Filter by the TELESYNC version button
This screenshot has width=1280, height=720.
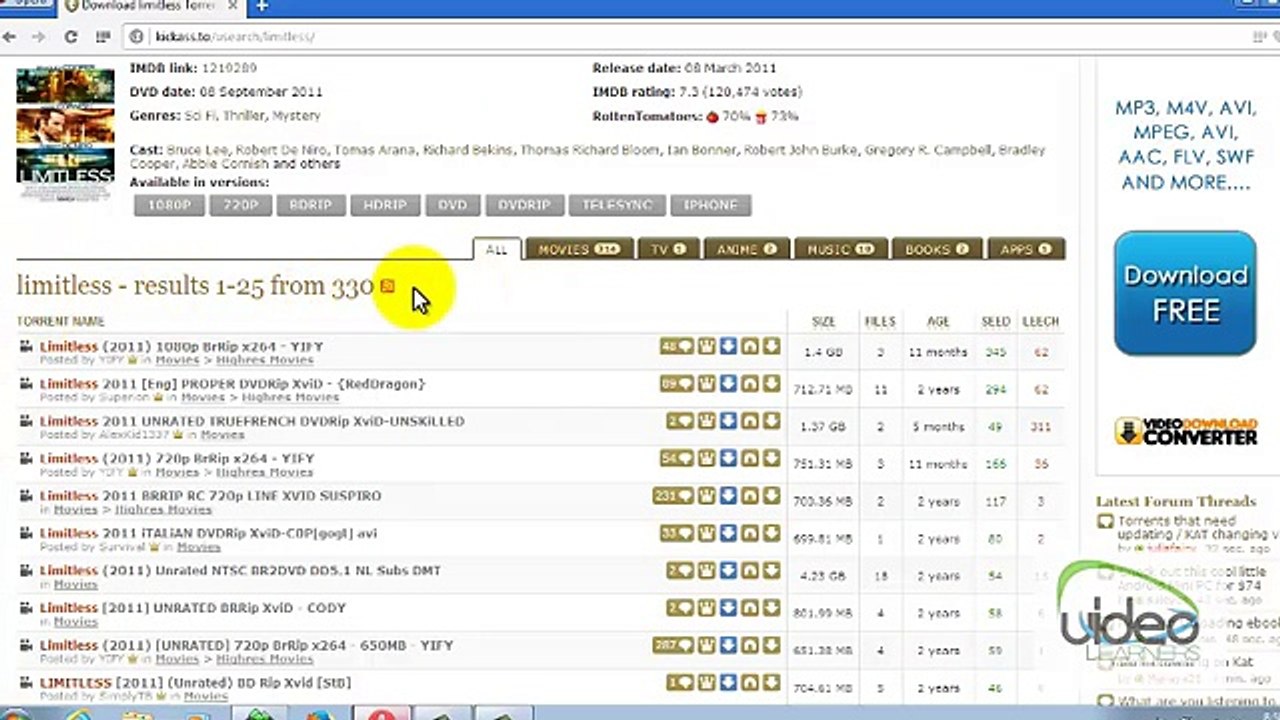pyautogui.click(x=617, y=205)
